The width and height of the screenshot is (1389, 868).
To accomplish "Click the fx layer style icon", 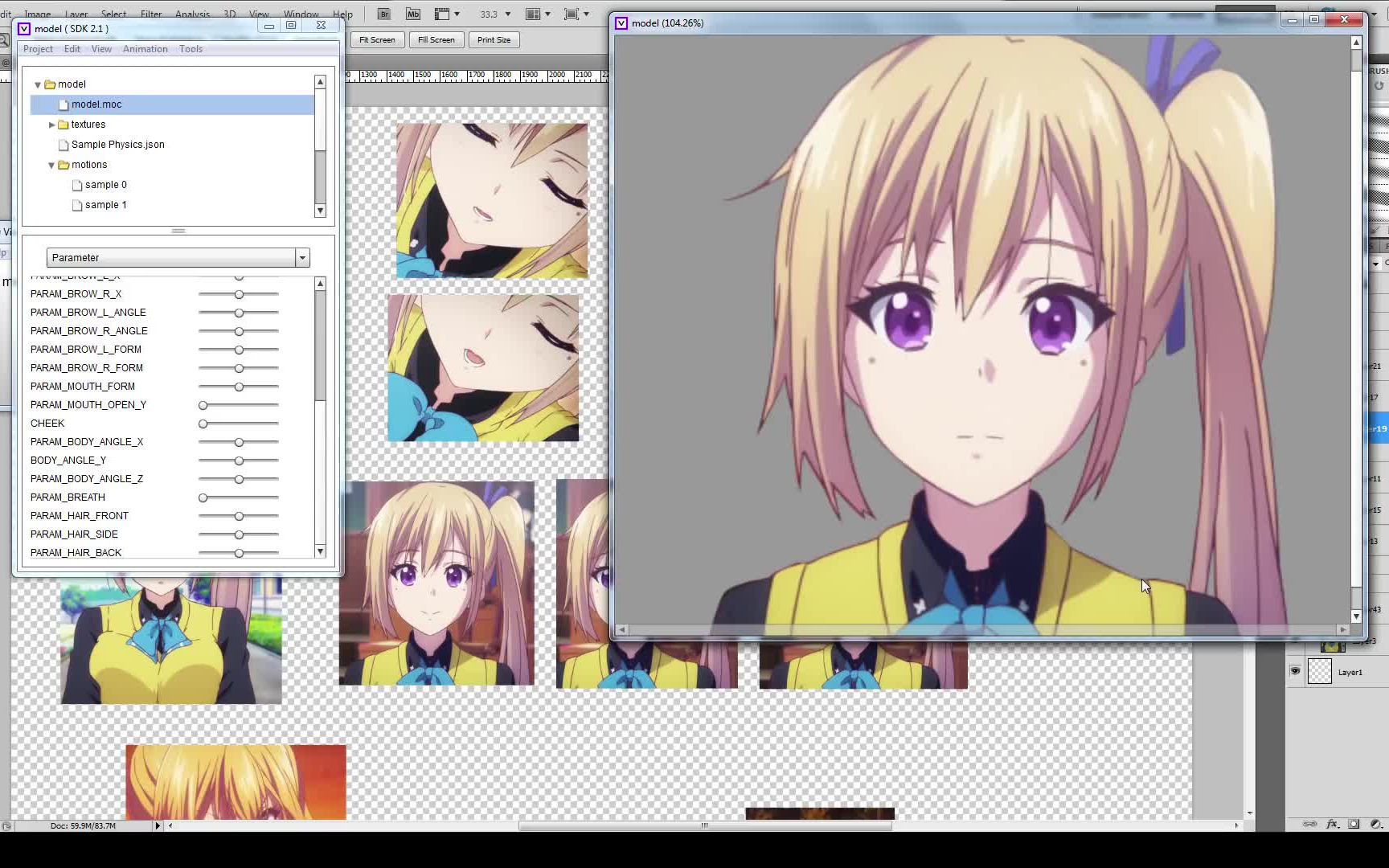I will pos(1333,824).
